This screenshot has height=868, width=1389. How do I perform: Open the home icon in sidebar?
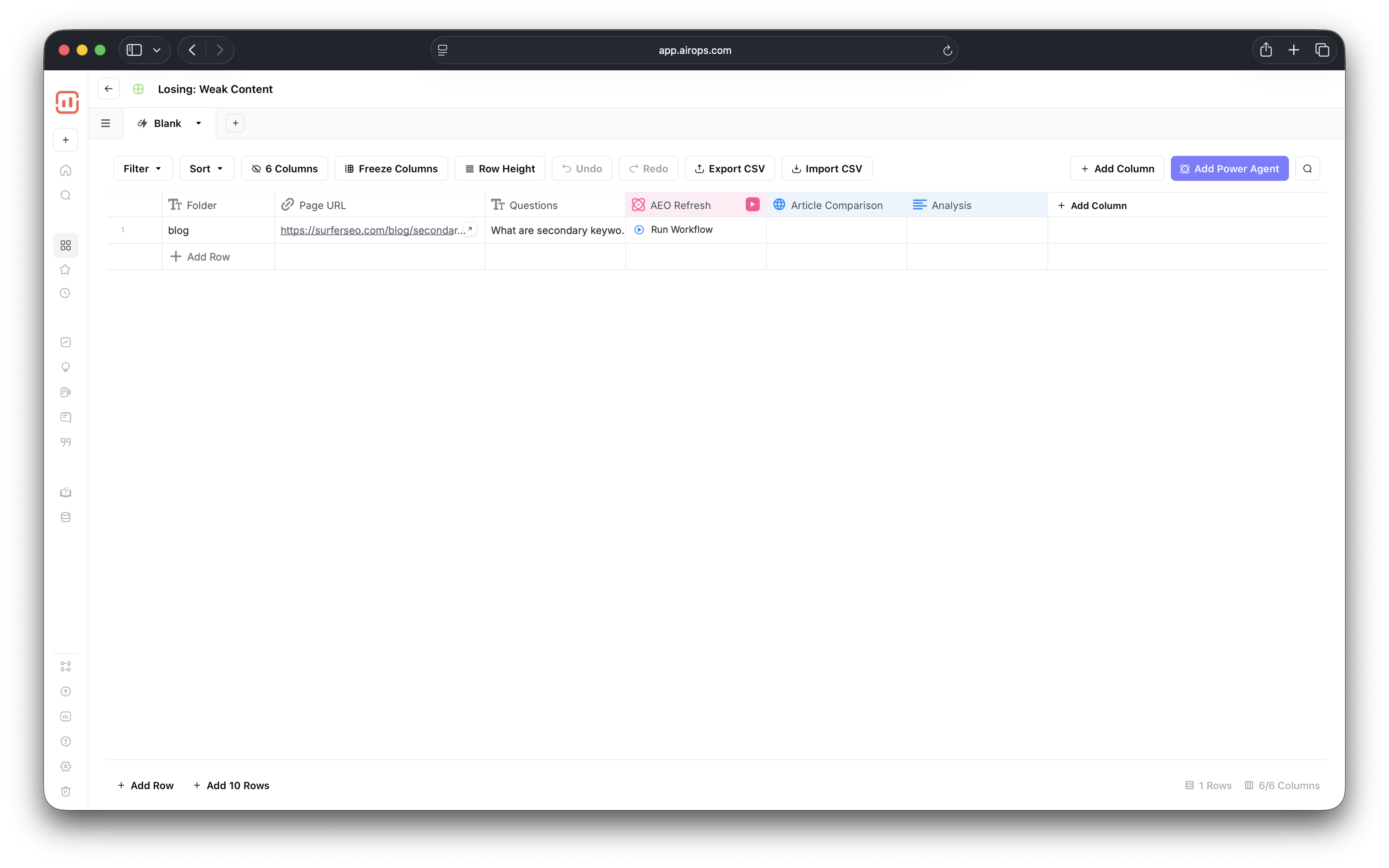[x=66, y=170]
